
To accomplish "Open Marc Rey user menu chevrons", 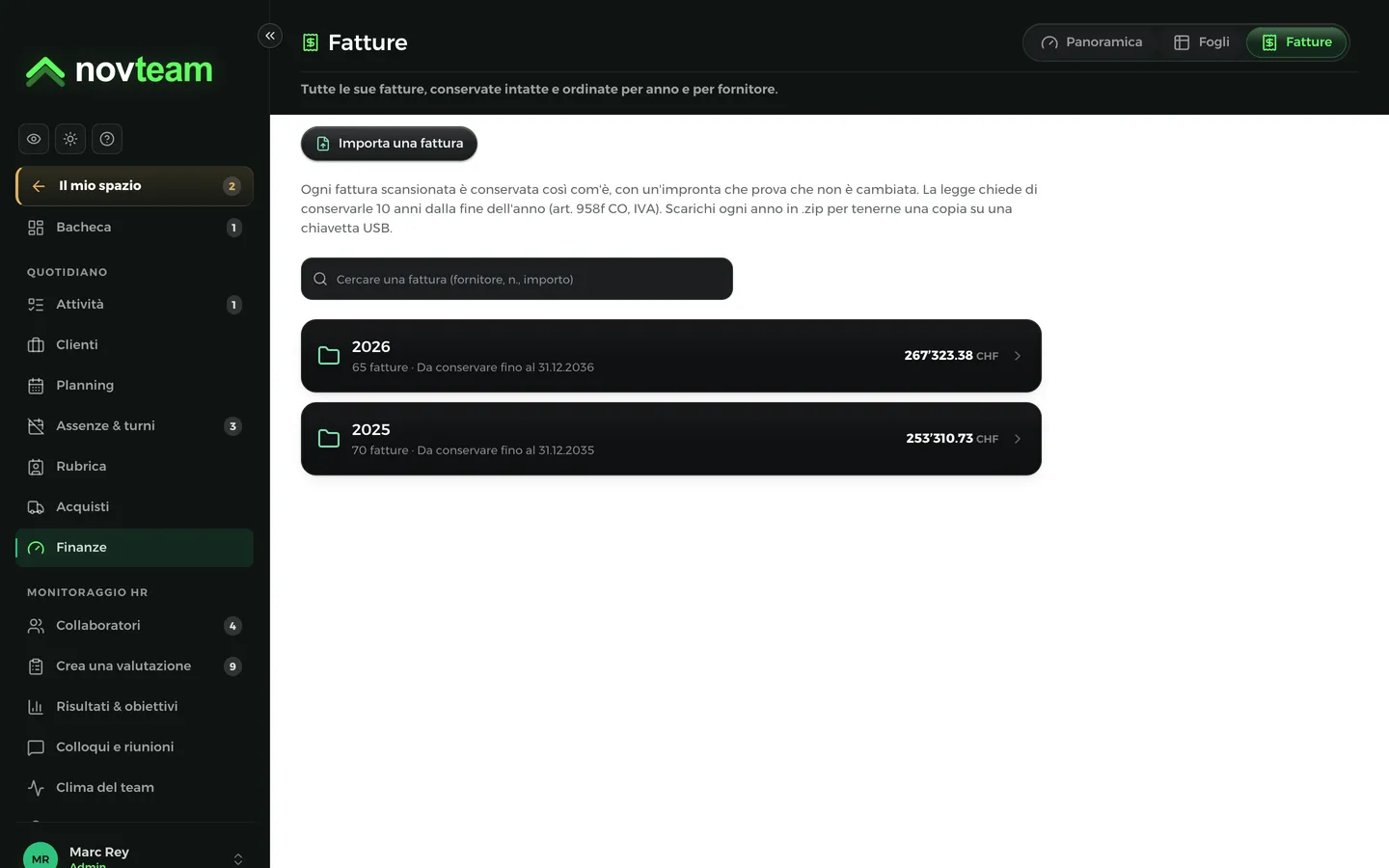I will coord(238,859).
